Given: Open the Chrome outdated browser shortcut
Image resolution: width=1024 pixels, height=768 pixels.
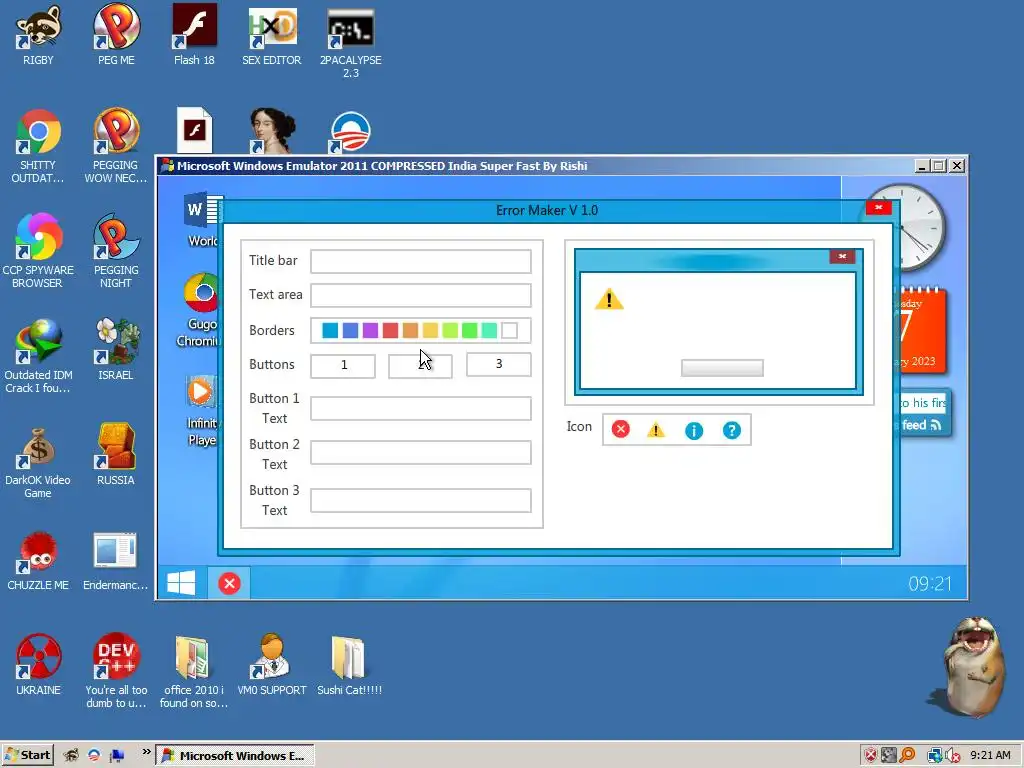Looking at the screenshot, I should 38,147.
